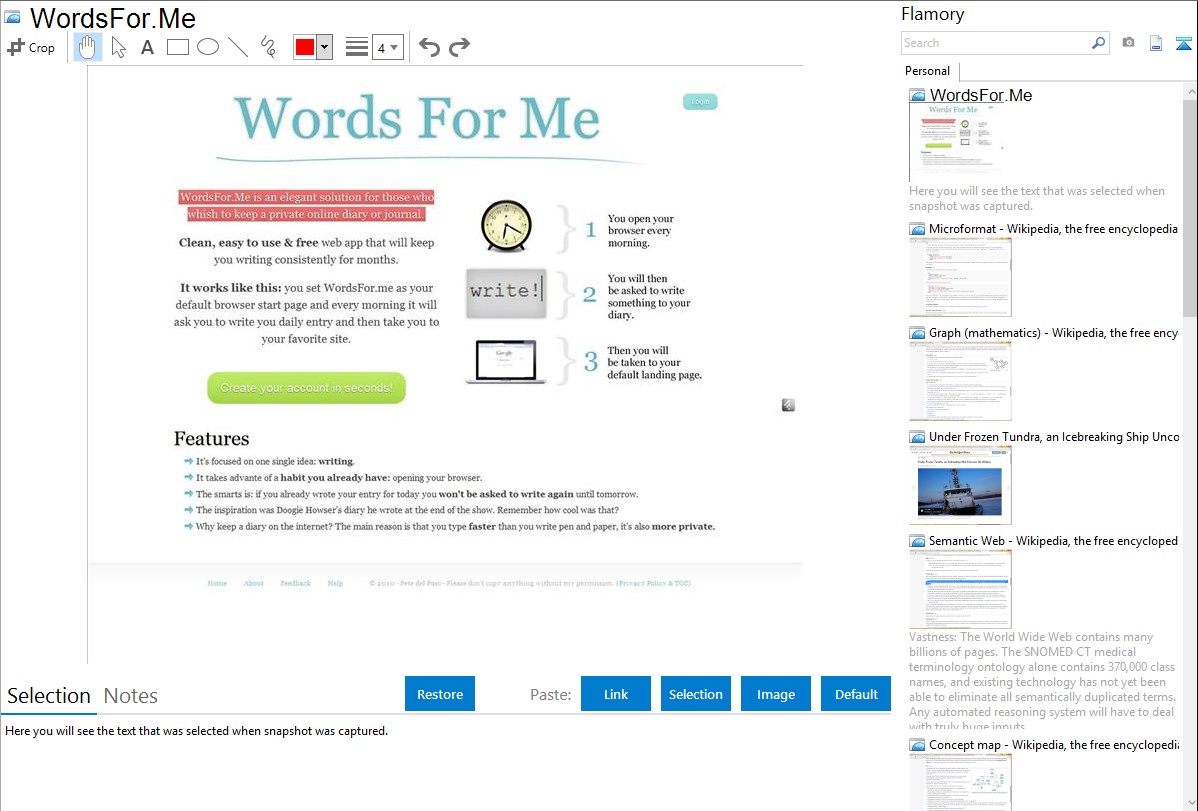Click the blue collapse panel icon
The image size is (1198, 811).
(x=1183, y=43)
